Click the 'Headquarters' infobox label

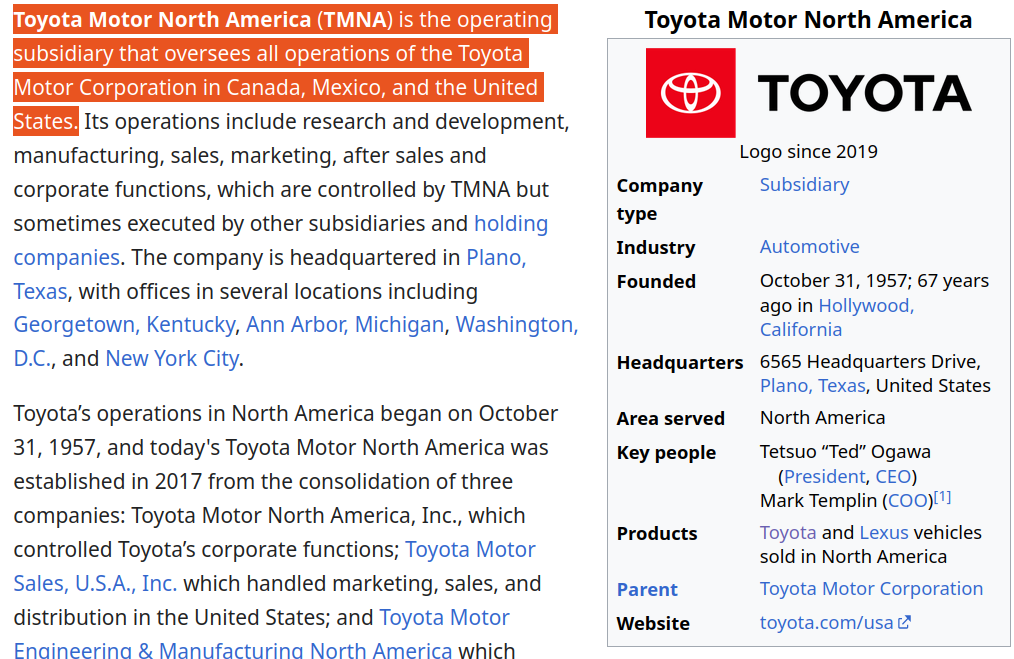click(x=680, y=363)
